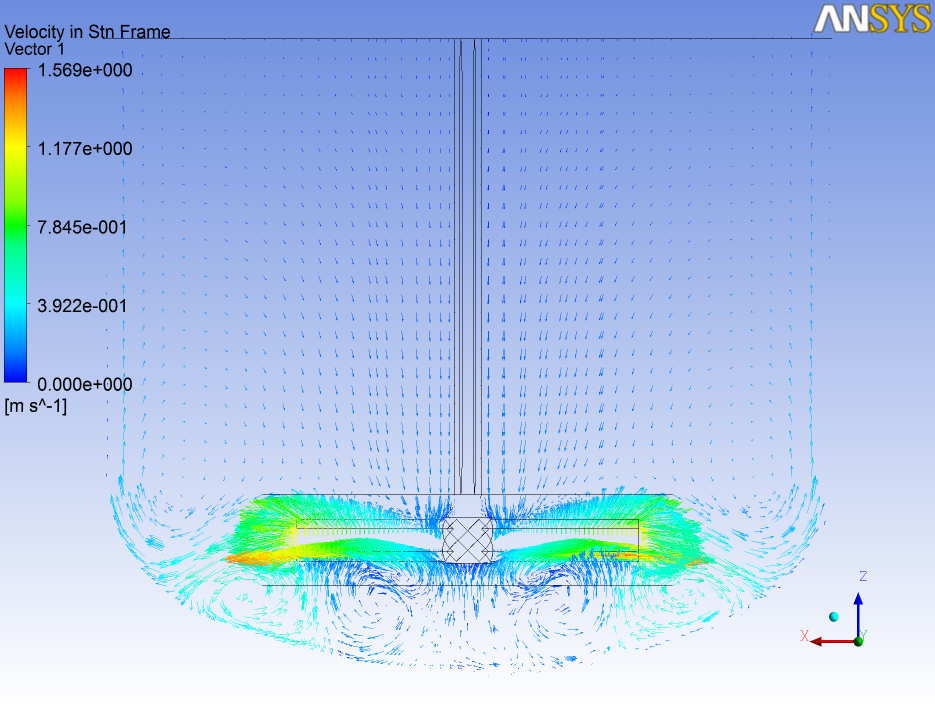The height and width of the screenshot is (708, 935).
Task: Select the 7.845e-001 legend value
Action: point(83,227)
